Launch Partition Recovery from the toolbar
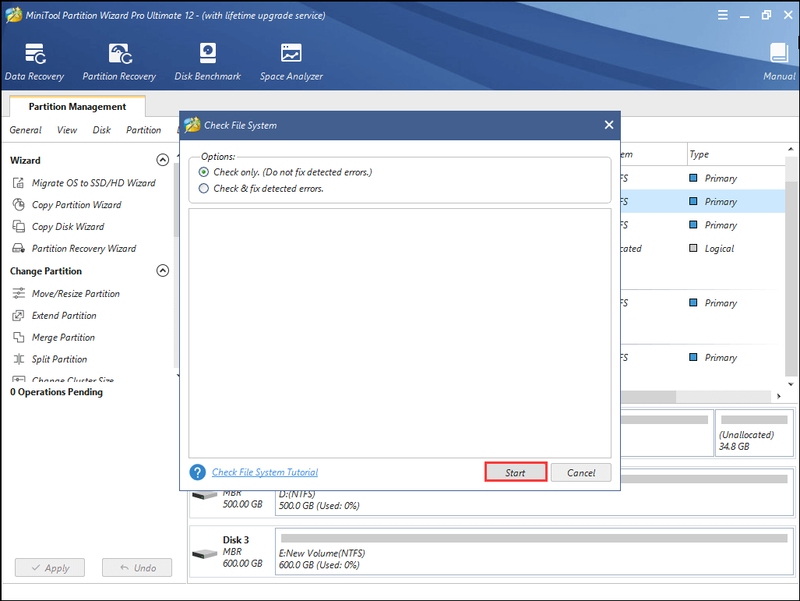Image resolution: width=800 pixels, height=601 pixels. pyautogui.click(x=119, y=62)
